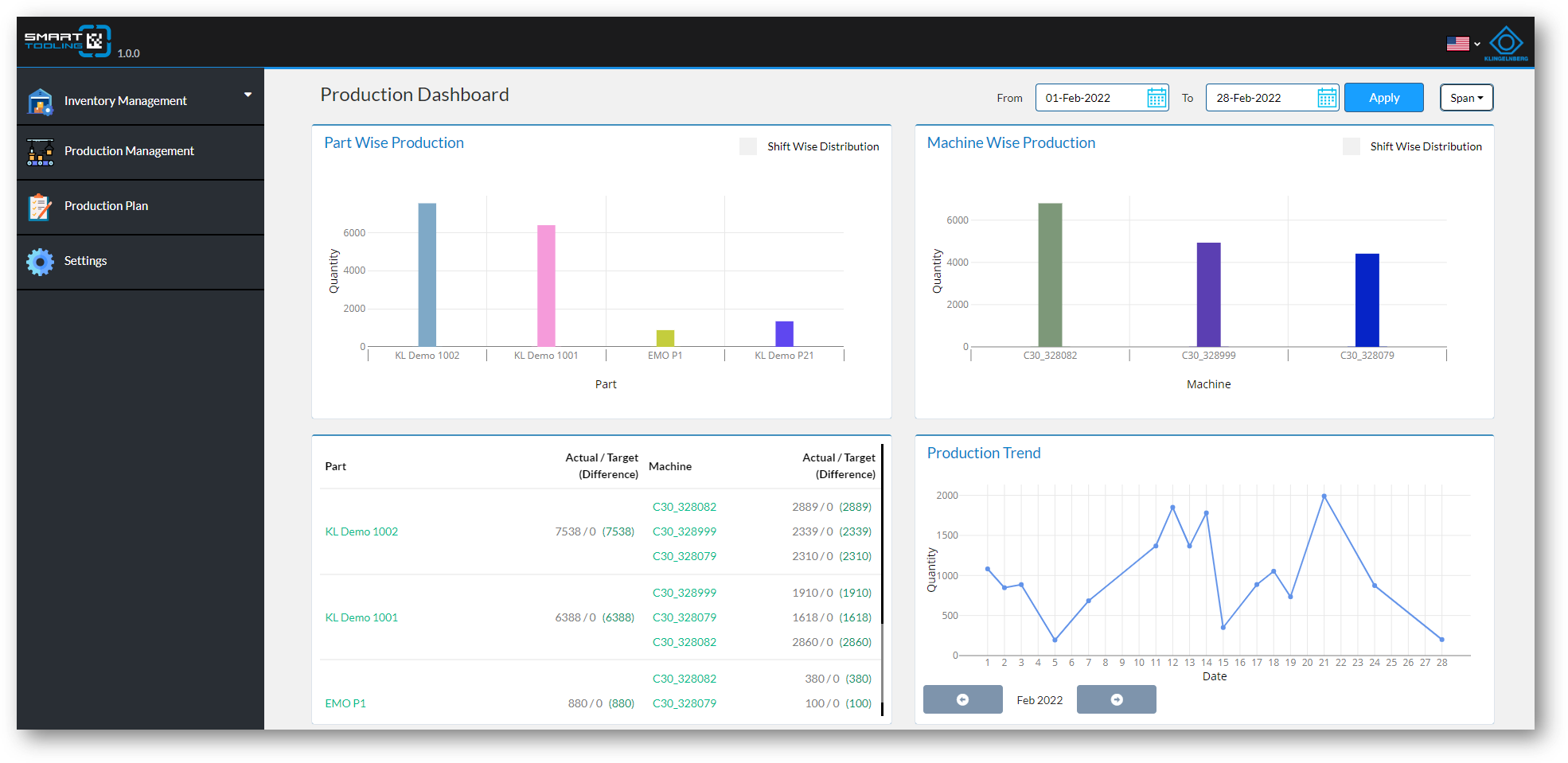The image size is (1568, 763).
Task: Click the Klingelnberg logo icon
Action: coord(1506,43)
